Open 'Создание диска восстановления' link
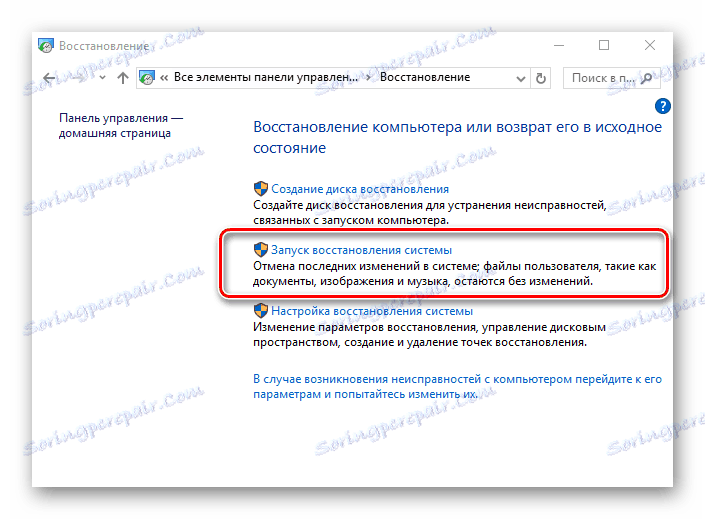Screen dimensions: 705x519 (360, 189)
